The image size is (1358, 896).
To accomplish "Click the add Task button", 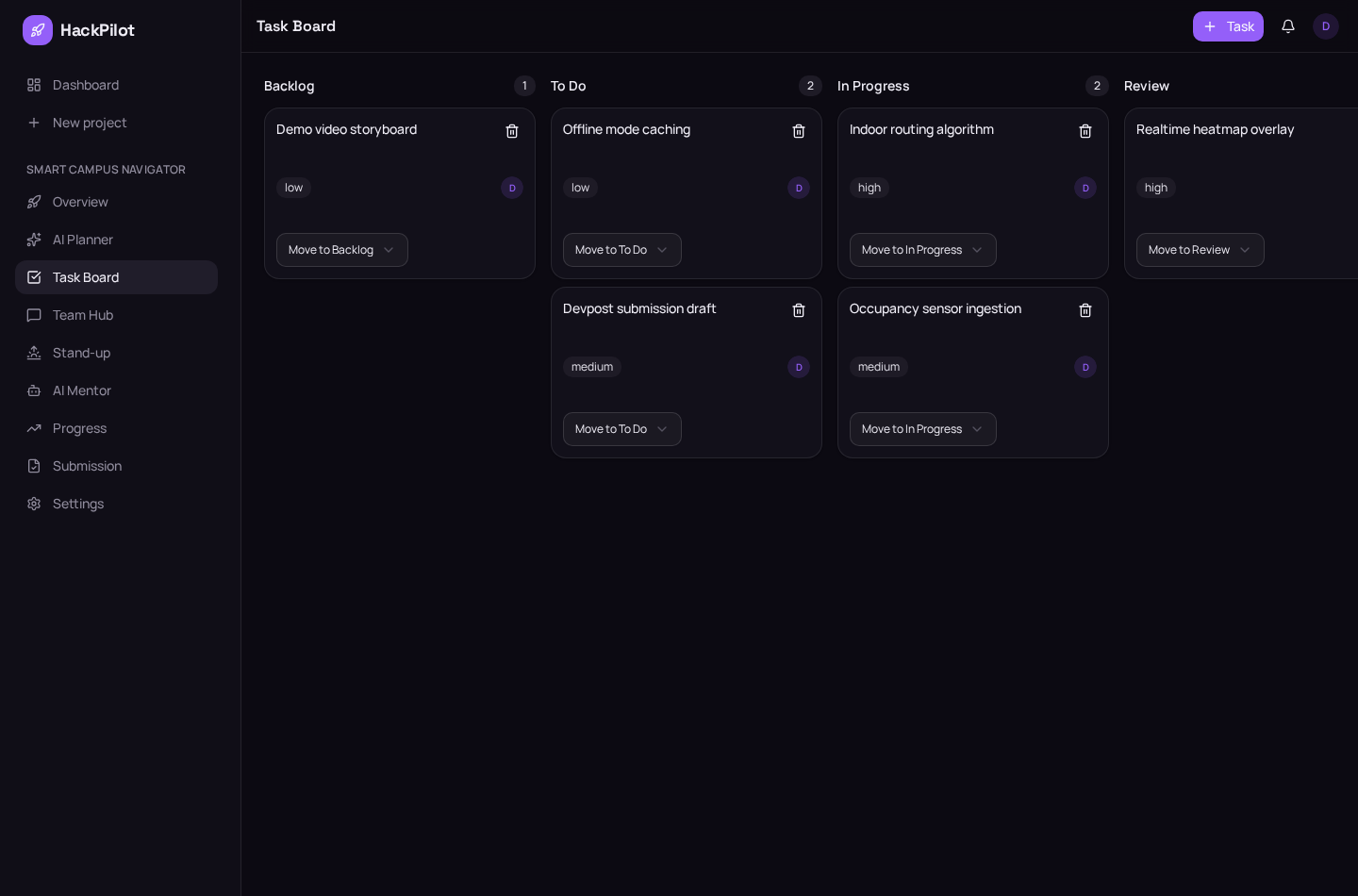I will click(1228, 26).
